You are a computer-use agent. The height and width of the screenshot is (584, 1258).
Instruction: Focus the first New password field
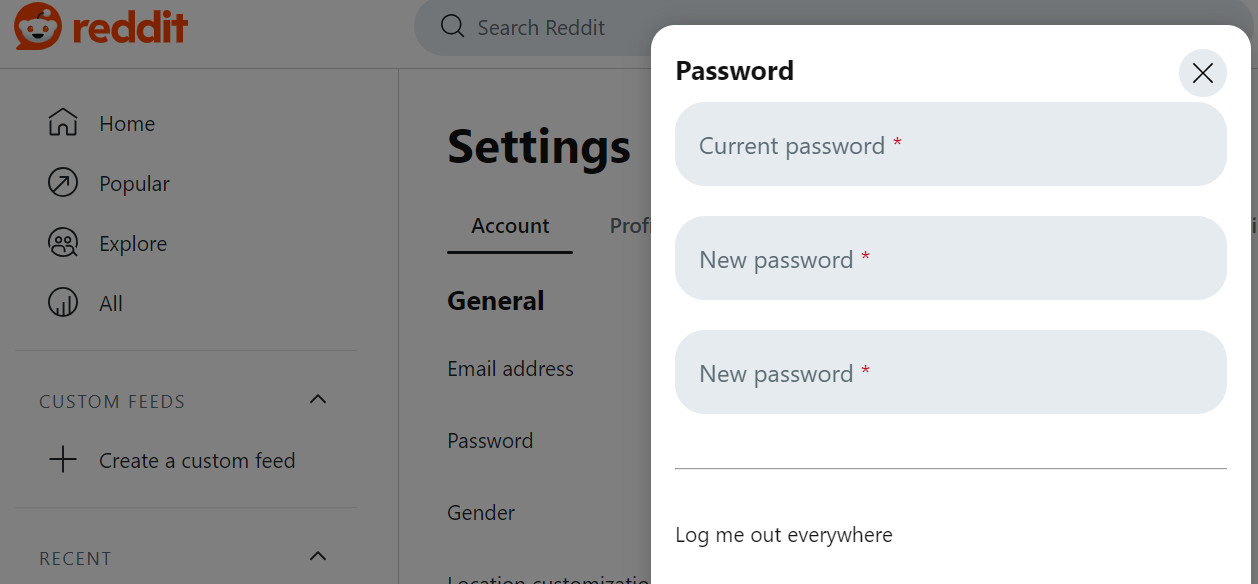click(x=951, y=258)
